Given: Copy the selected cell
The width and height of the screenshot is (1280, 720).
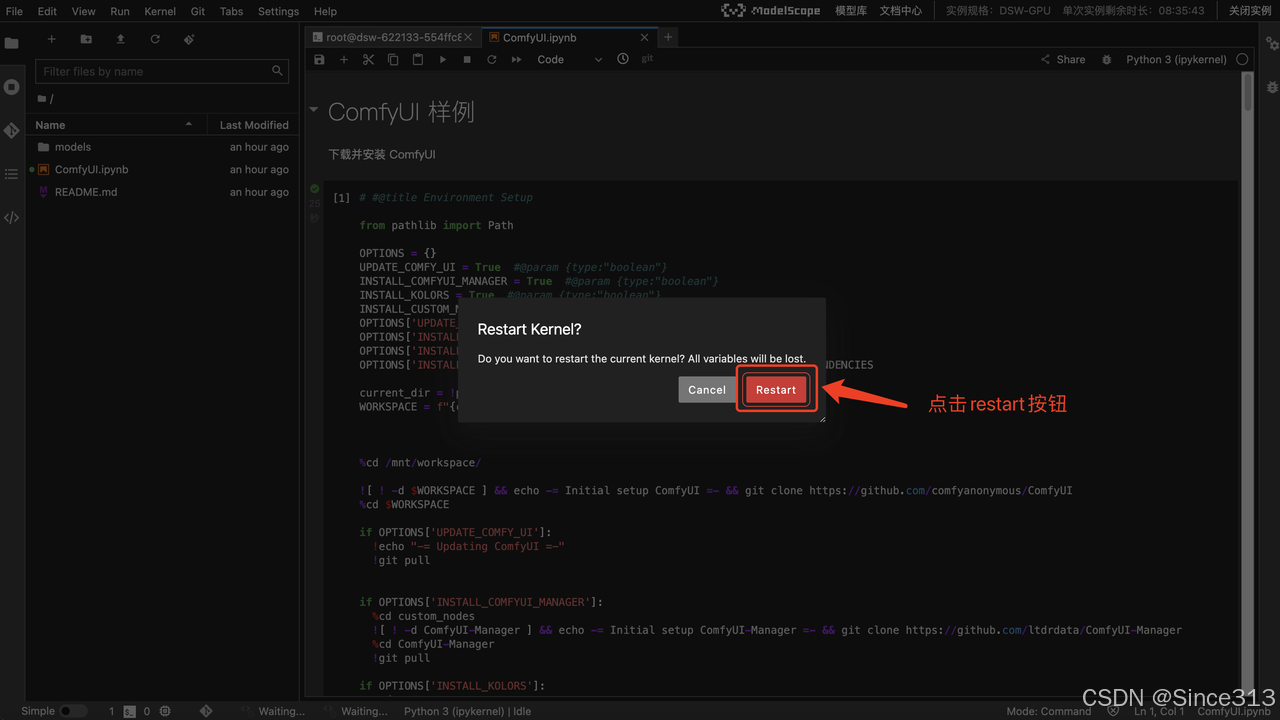Looking at the screenshot, I should point(393,59).
